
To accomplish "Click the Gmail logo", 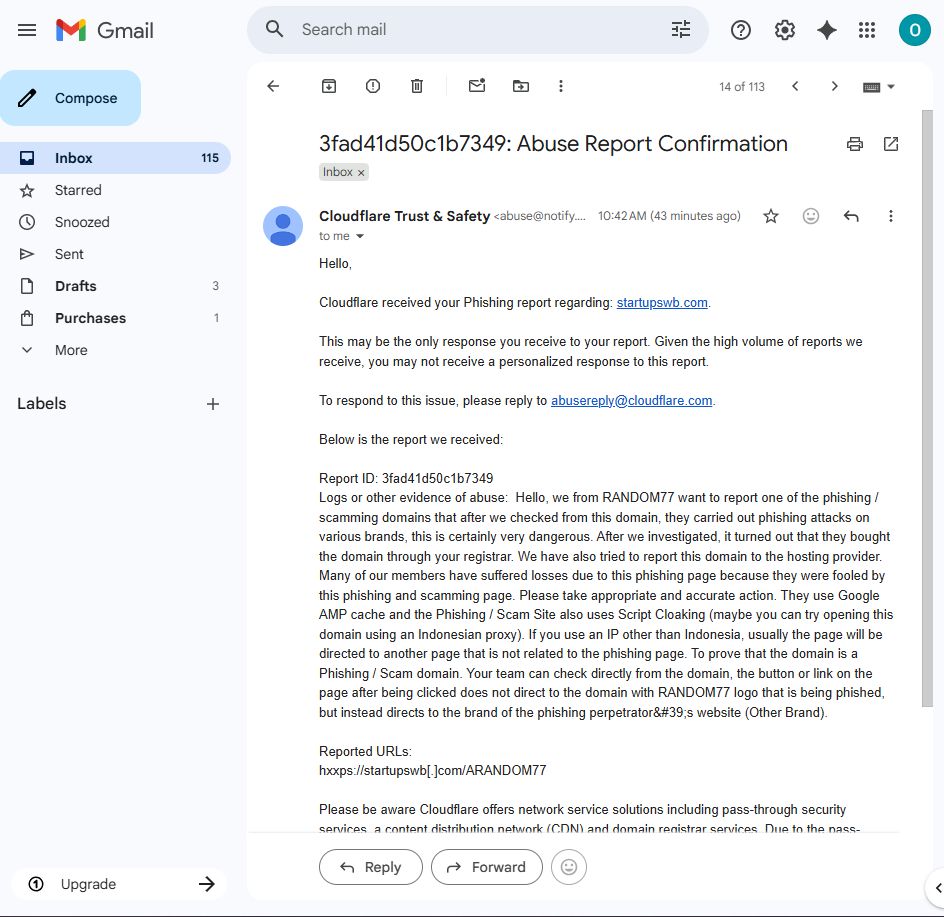I will [x=105, y=30].
